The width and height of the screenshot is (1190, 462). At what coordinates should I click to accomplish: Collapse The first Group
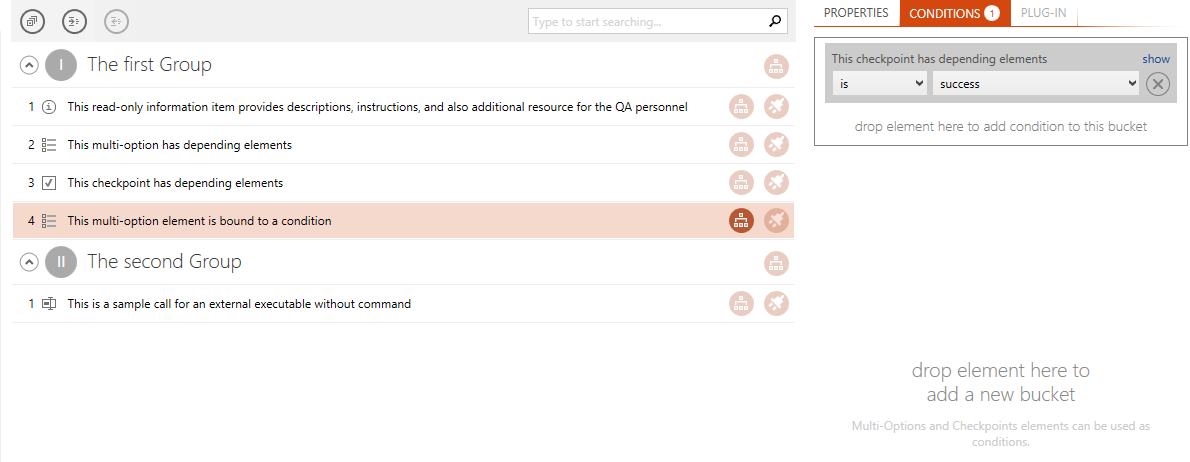pyautogui.click(x=28, y=65)
